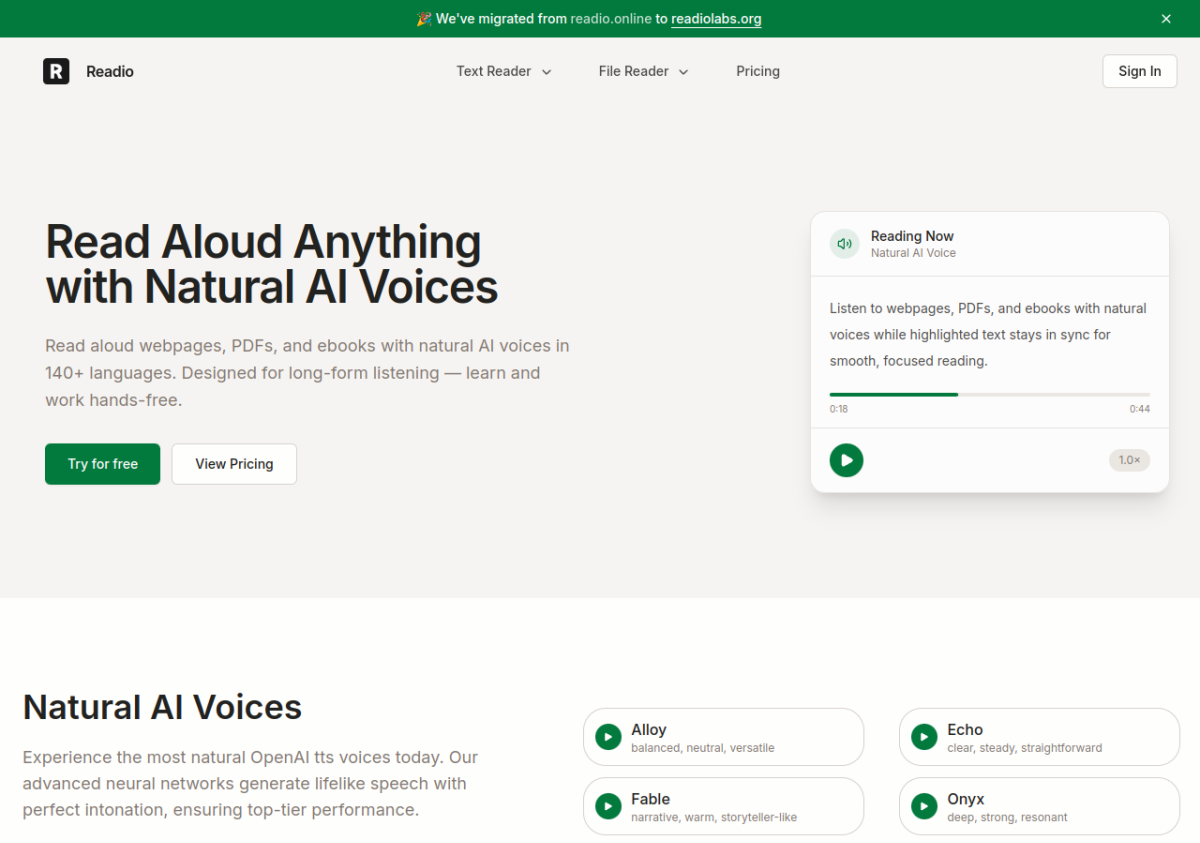Play the Alloy voice sample
Image resolution: width=1200 pixels, height=843 pixels.
(x=608, y=737)
